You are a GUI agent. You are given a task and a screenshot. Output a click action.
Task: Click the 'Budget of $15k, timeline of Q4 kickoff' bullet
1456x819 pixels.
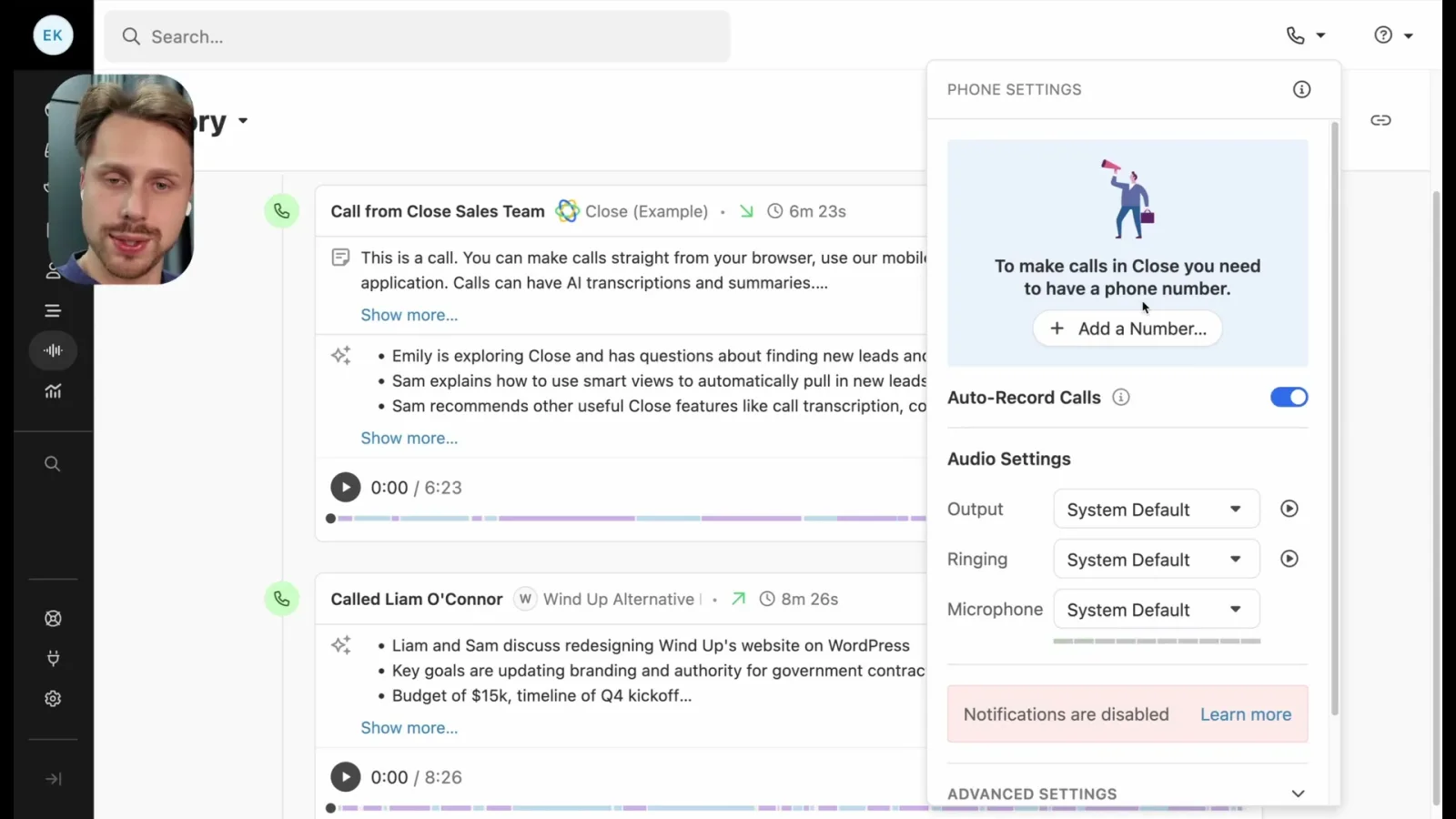coord(541,695)
